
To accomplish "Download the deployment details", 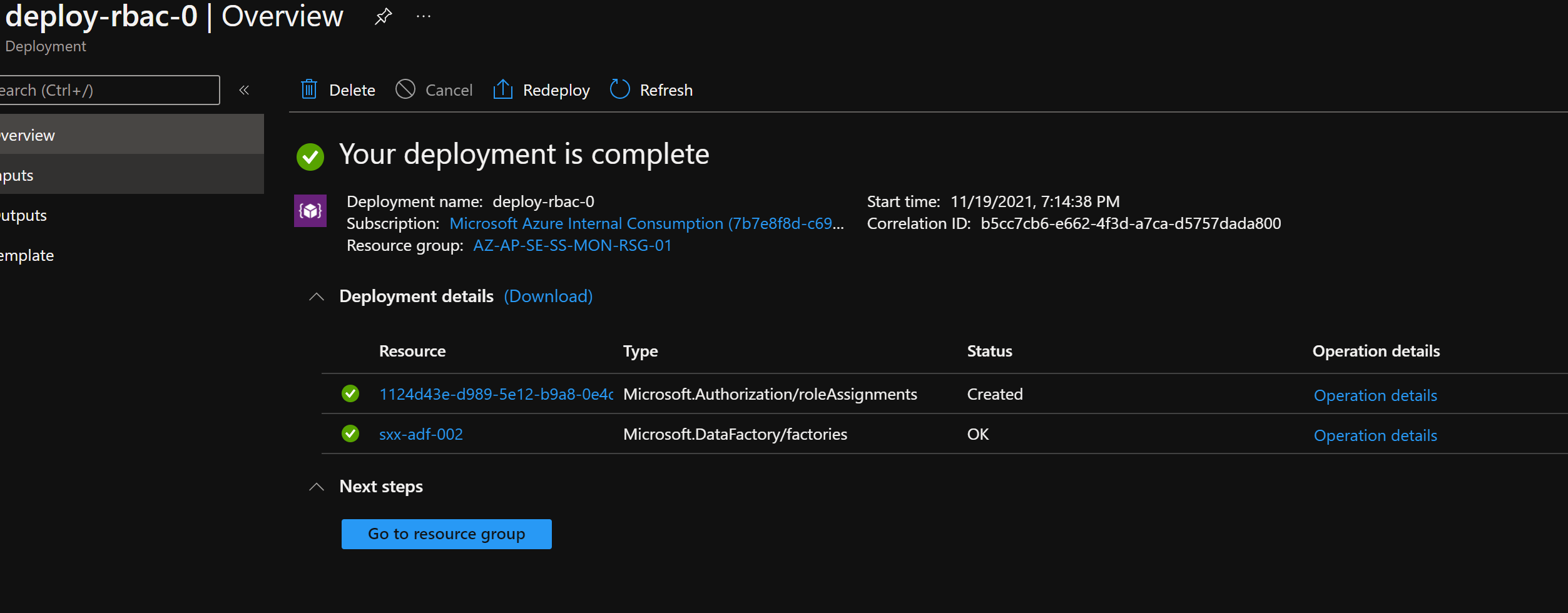I will [x=547, y=296].
